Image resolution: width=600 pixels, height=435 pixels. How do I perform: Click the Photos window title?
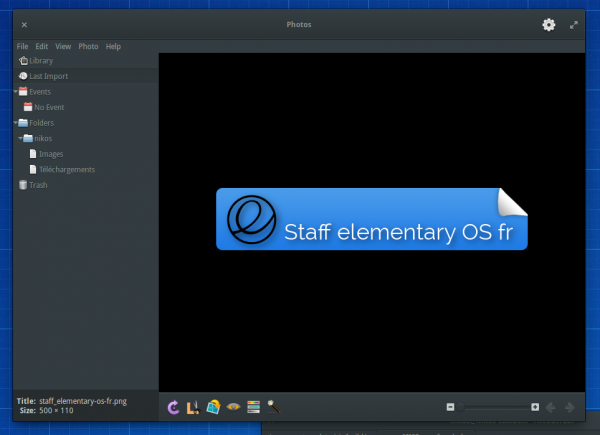299,24
